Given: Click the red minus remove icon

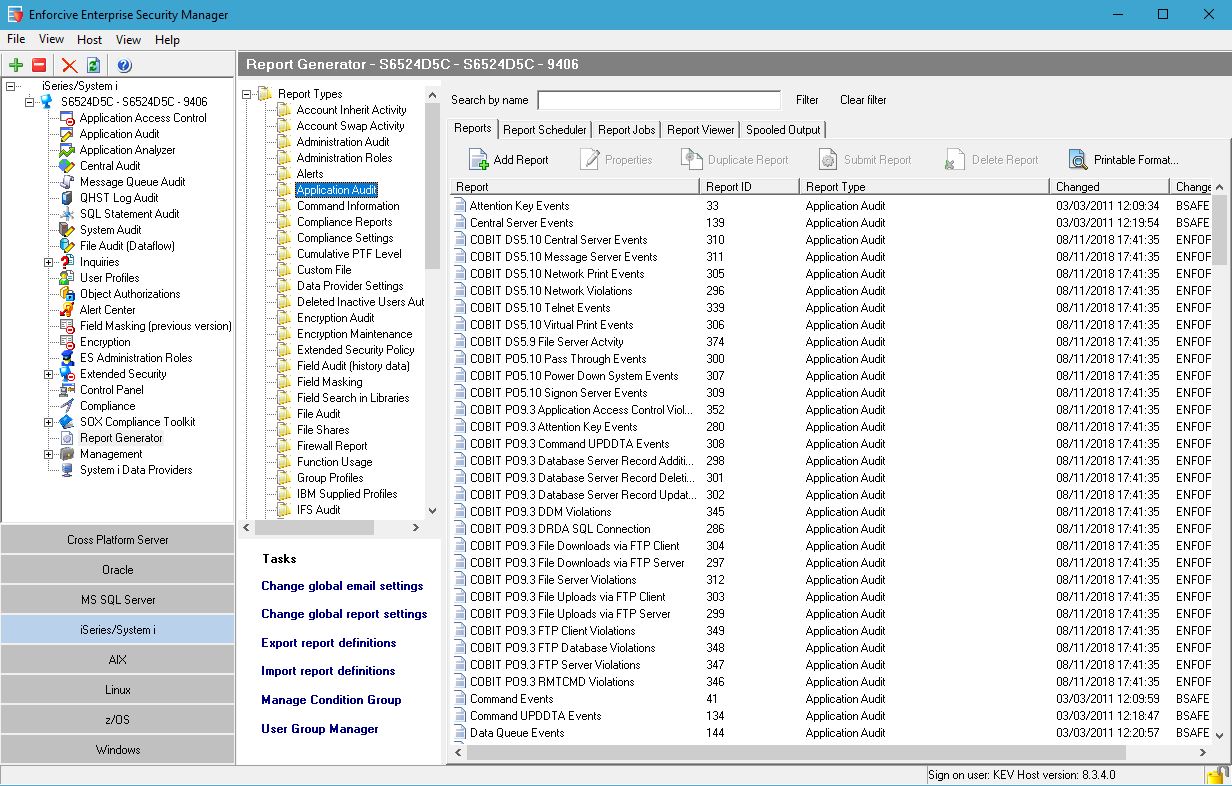Looking at the screenshot, I should [x=39, y=66].
